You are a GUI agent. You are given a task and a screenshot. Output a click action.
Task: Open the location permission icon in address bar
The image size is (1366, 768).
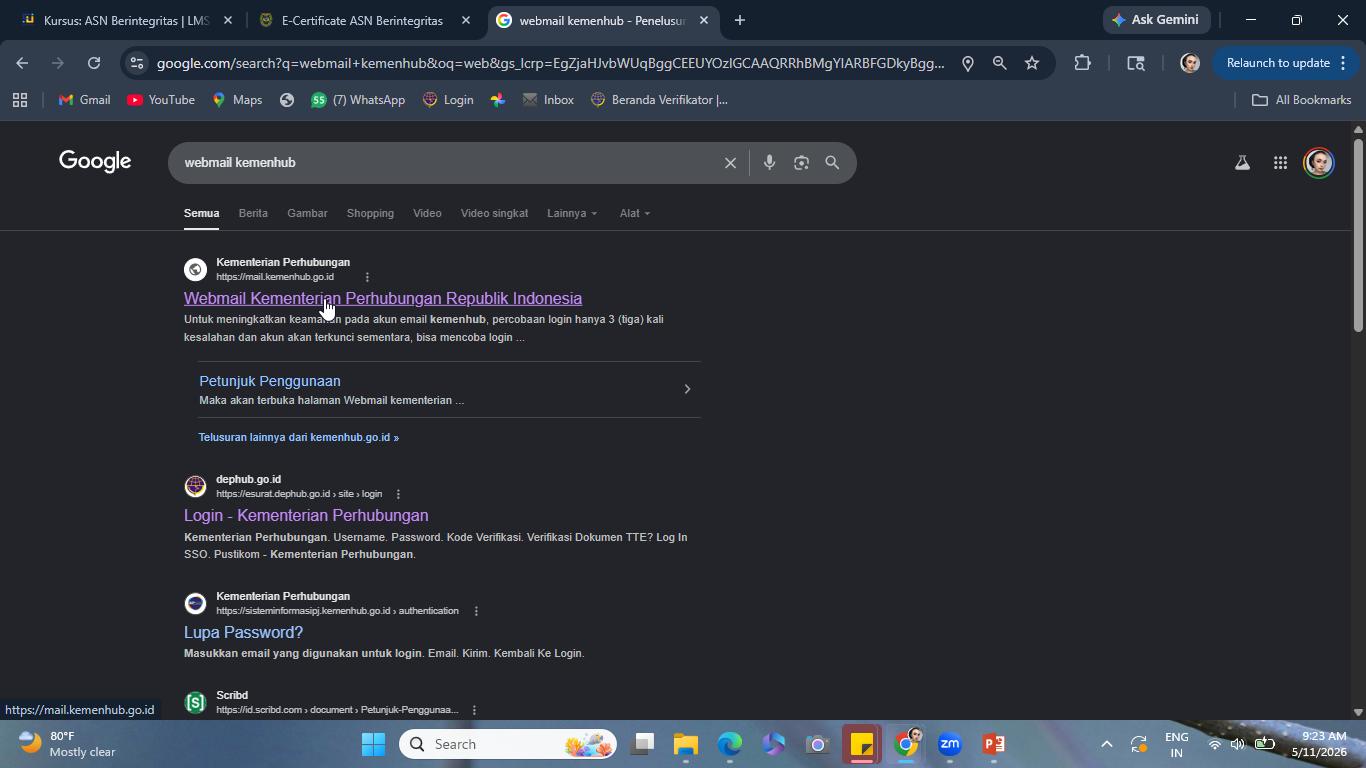point(967,63)
